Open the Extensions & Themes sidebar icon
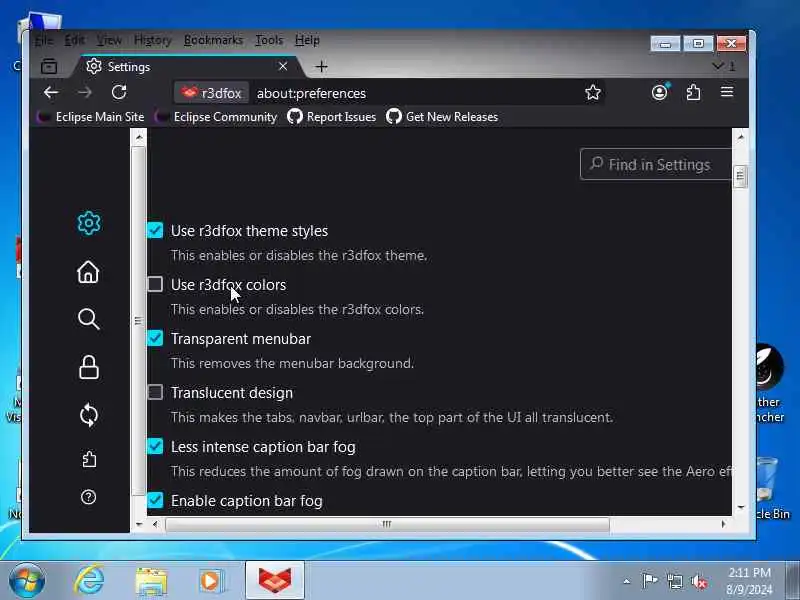800x600 pixels. [89, 459]
